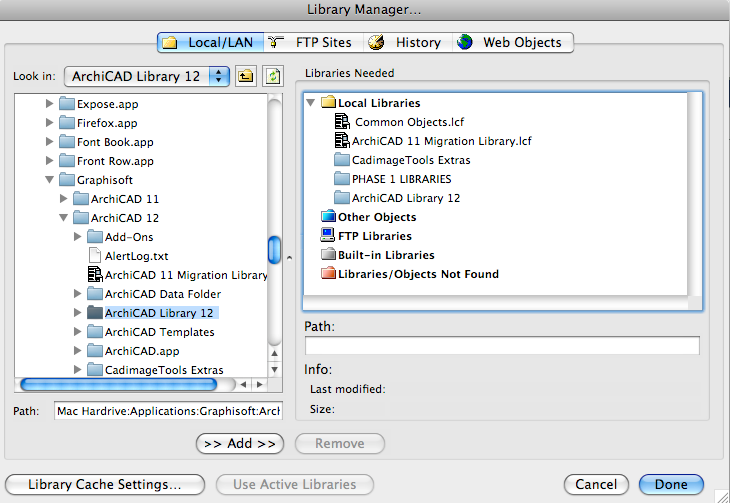Click the empty Path field under Libraries Needed
Image resolution: width=730 pixels, height=503 pixels.
pos(502,346)
